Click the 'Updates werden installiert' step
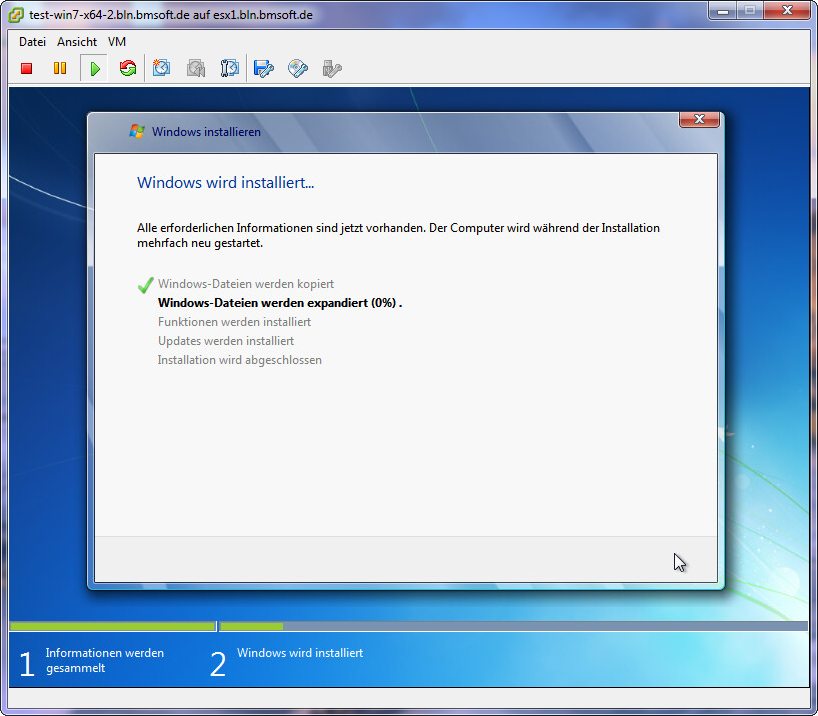Screen dimensions: 818x716 (226, 341)
